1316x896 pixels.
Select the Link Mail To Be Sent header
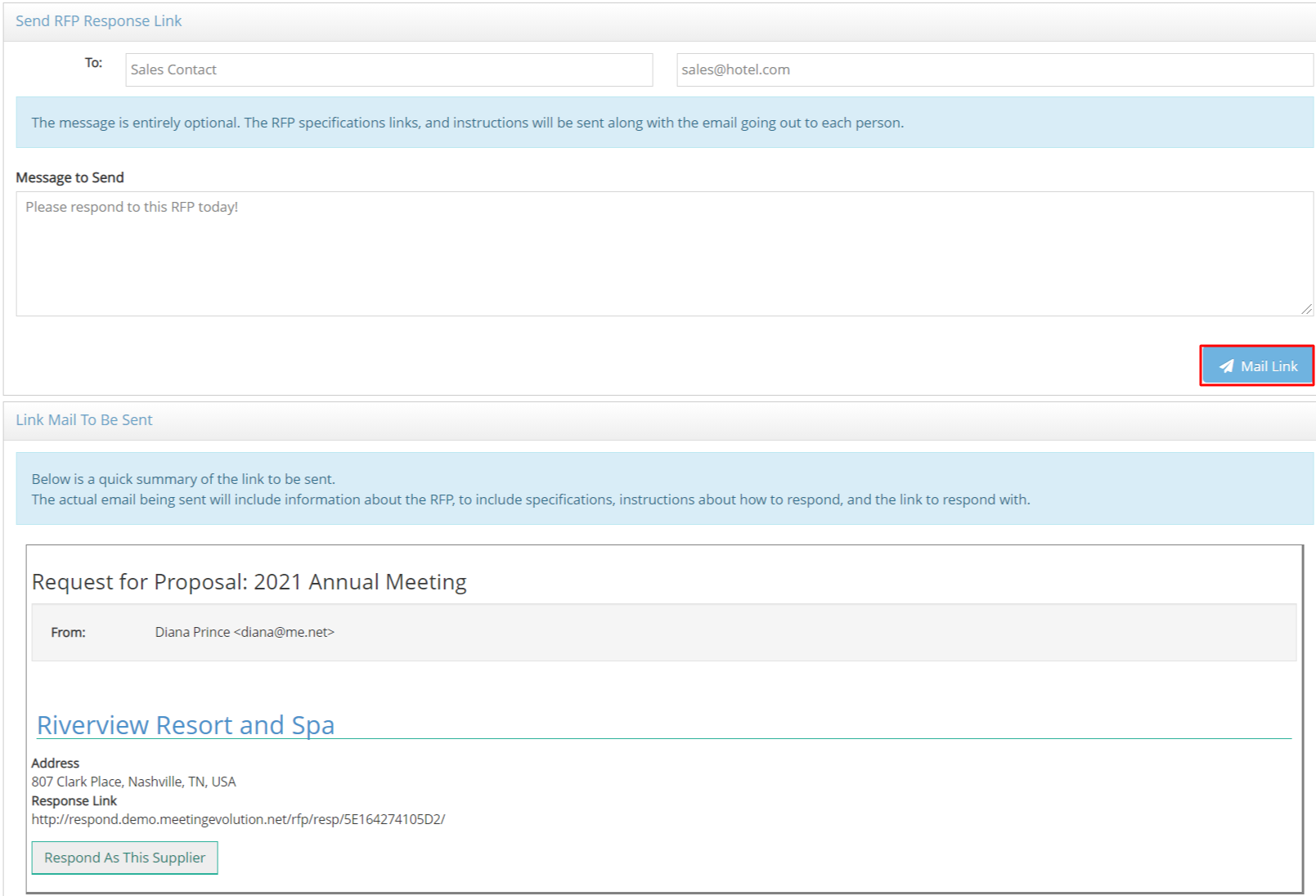point(84,420)
